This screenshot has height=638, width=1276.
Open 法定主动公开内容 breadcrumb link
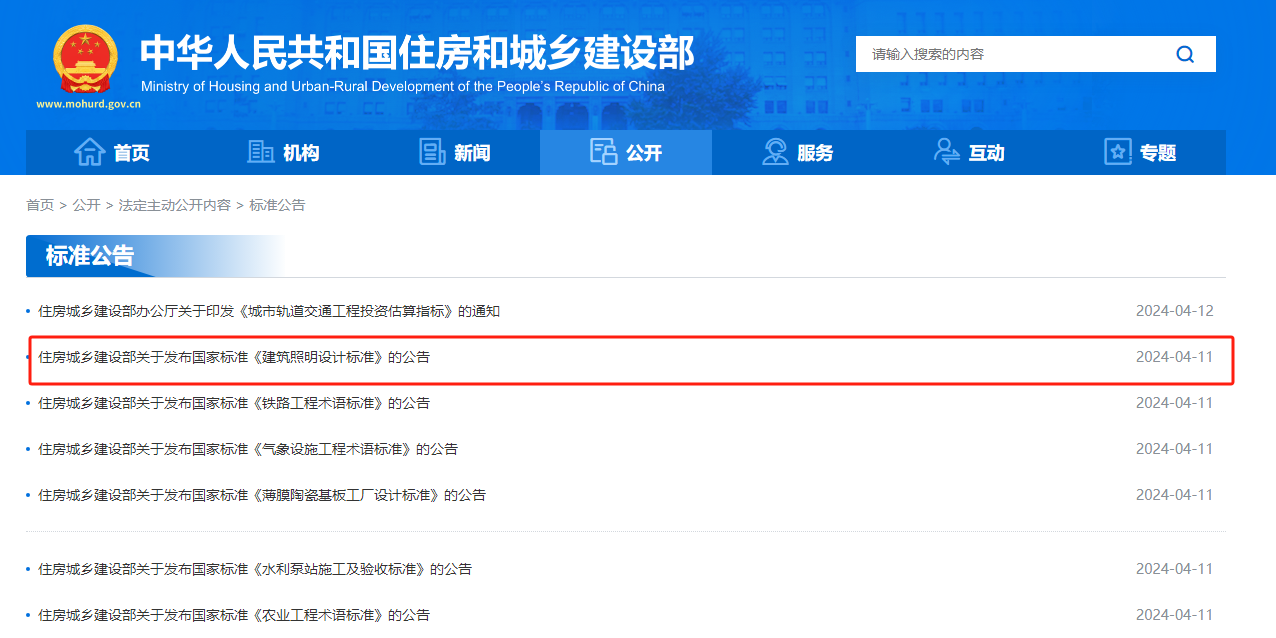174,205
